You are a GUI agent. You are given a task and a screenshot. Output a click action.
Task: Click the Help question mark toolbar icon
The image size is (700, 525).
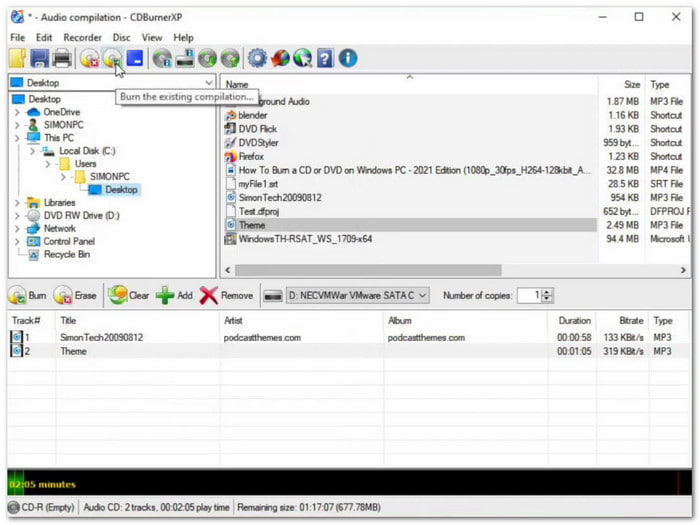click(325, 59)
